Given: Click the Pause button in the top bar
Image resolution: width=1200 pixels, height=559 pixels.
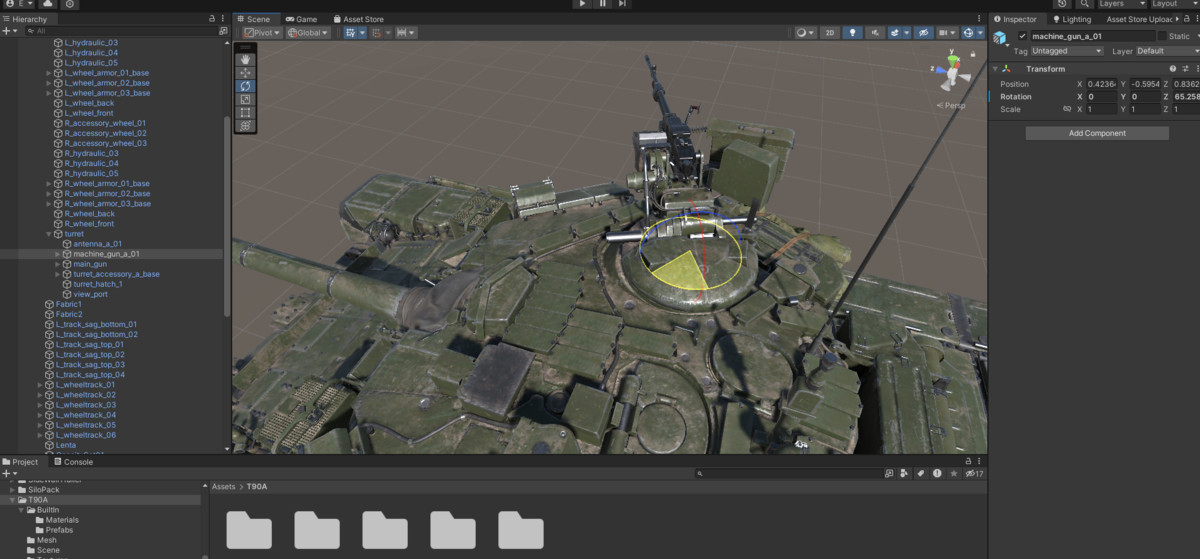Looking at the screenshot, I should pyautogui.click(x=603, y=4).
